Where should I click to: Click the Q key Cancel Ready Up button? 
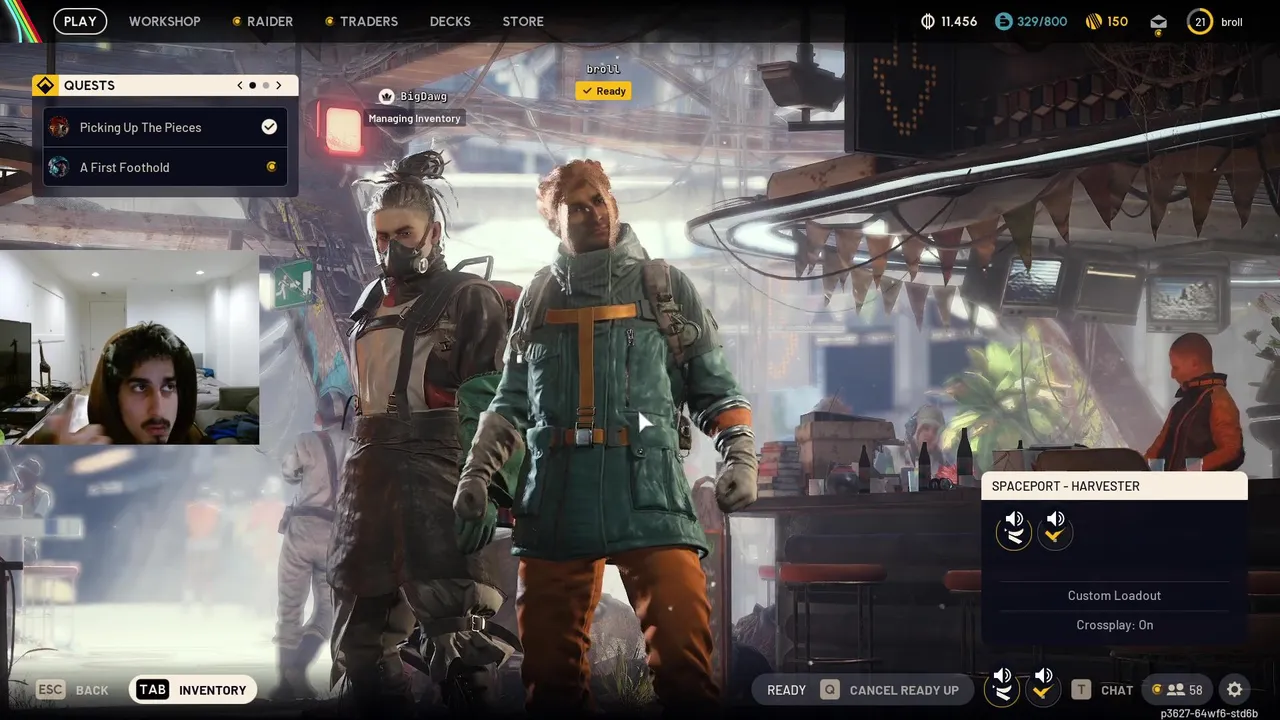(889, 690)
